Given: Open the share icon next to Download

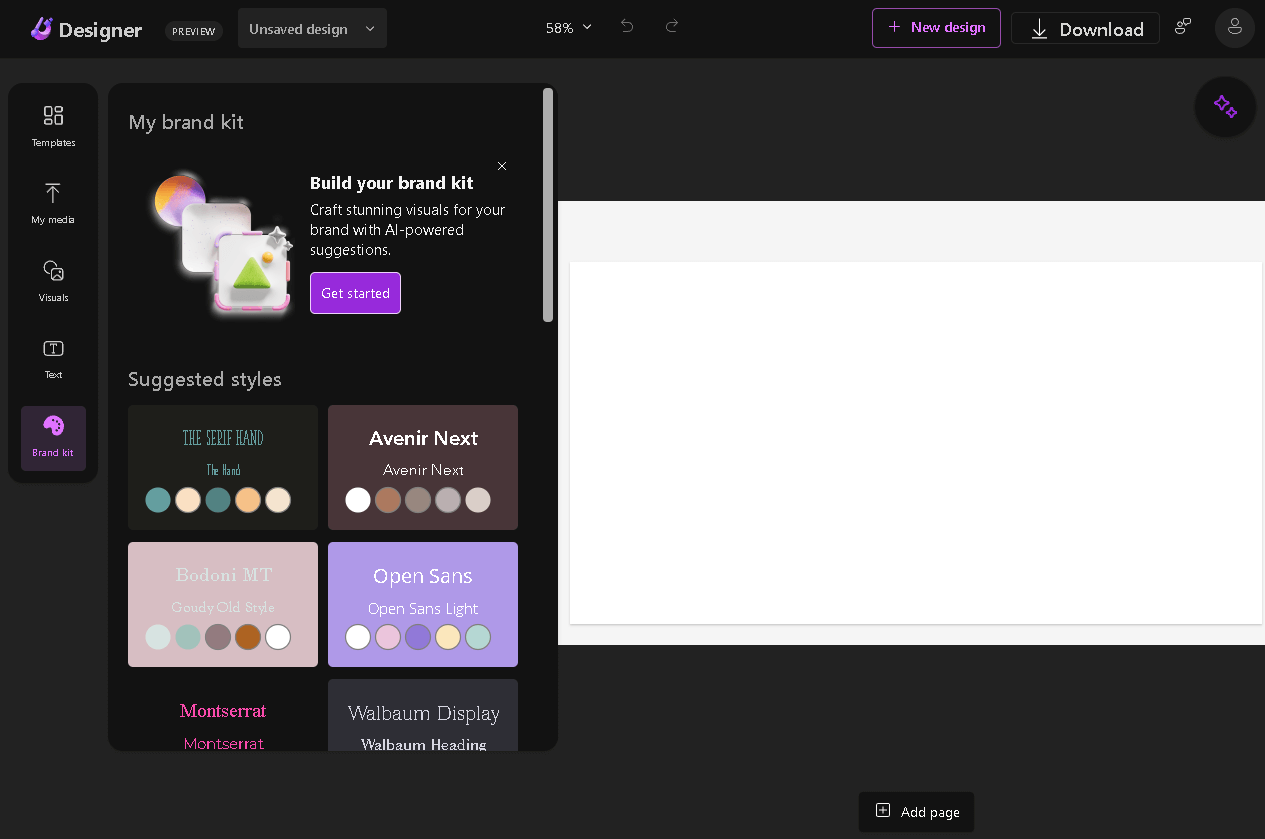Looking at the screenshot, I should 1183,27.
